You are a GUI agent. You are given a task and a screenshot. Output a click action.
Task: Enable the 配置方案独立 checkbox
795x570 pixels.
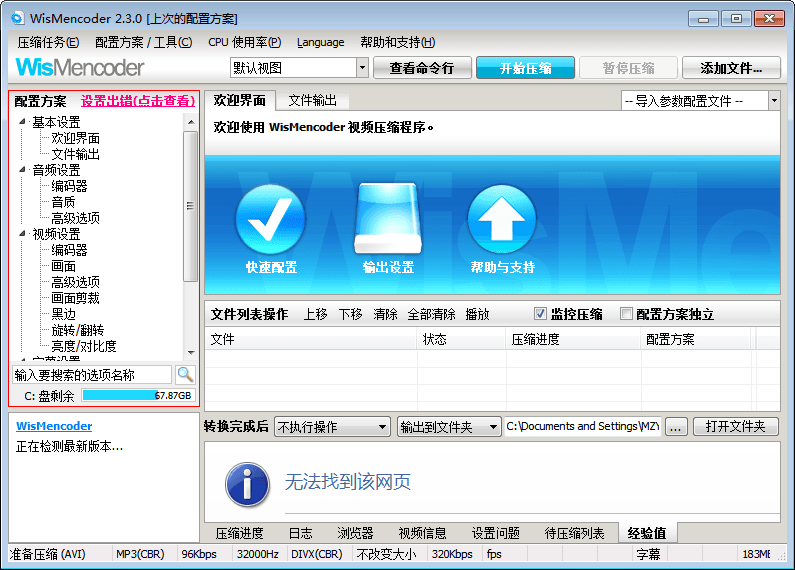626,314
